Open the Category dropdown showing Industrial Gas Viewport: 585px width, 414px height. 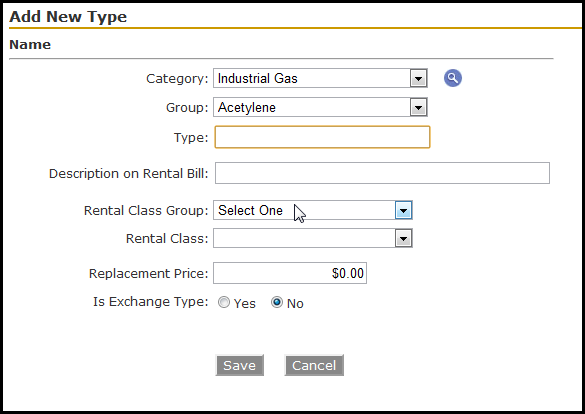point(320,78)
